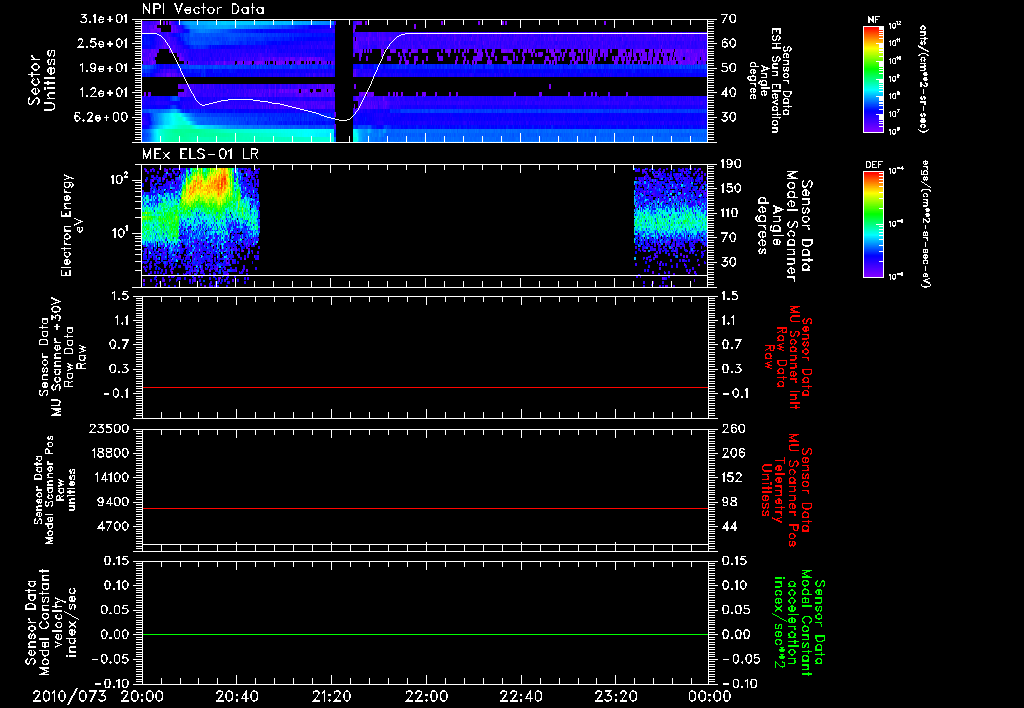Click the 206 telemetry tick label
The image size is (1024, 708).
point(732,453)
